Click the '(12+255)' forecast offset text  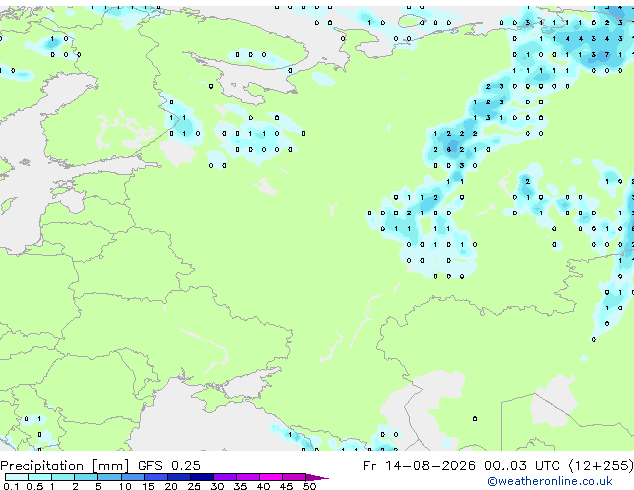(x=601, y=466)
